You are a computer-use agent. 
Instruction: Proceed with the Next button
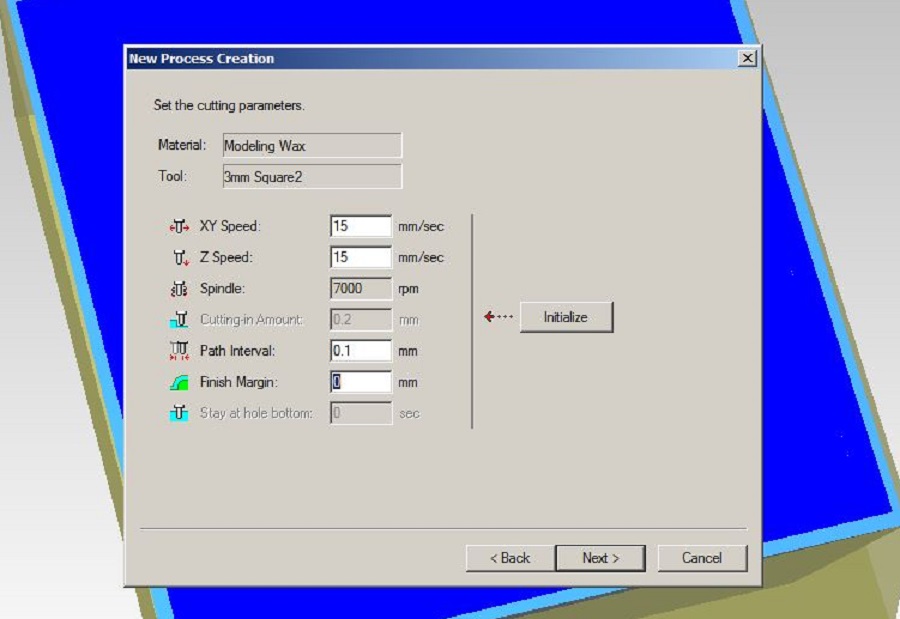(x=600, y=558)
